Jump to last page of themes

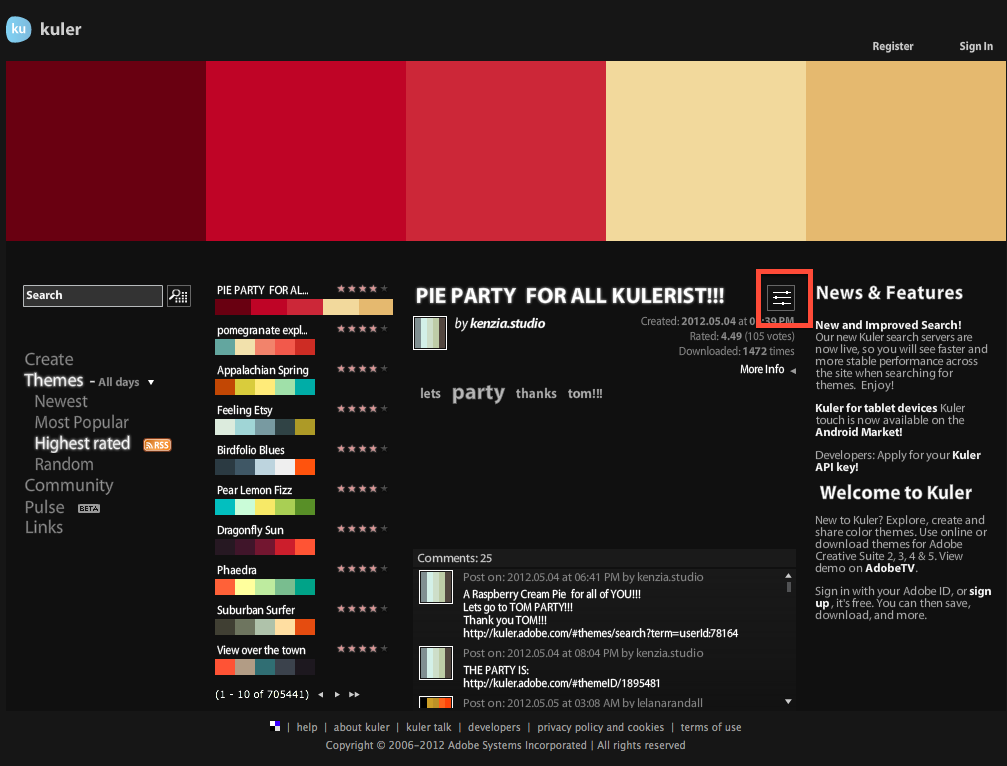[x=354, y=694]
